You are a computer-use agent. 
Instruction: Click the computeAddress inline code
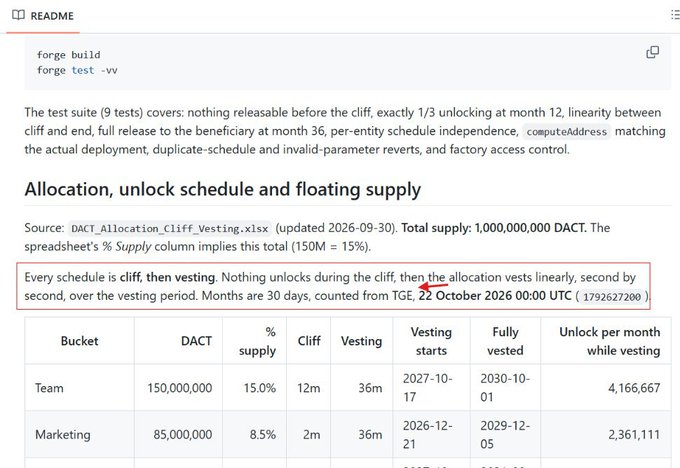pyautogui.click(x=566, y=132)
